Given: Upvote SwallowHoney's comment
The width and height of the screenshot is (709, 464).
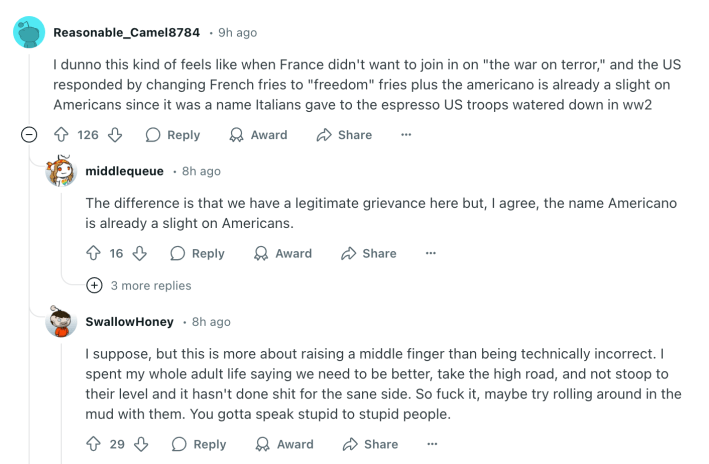Looking at the screenshot, I should (94, 444).
